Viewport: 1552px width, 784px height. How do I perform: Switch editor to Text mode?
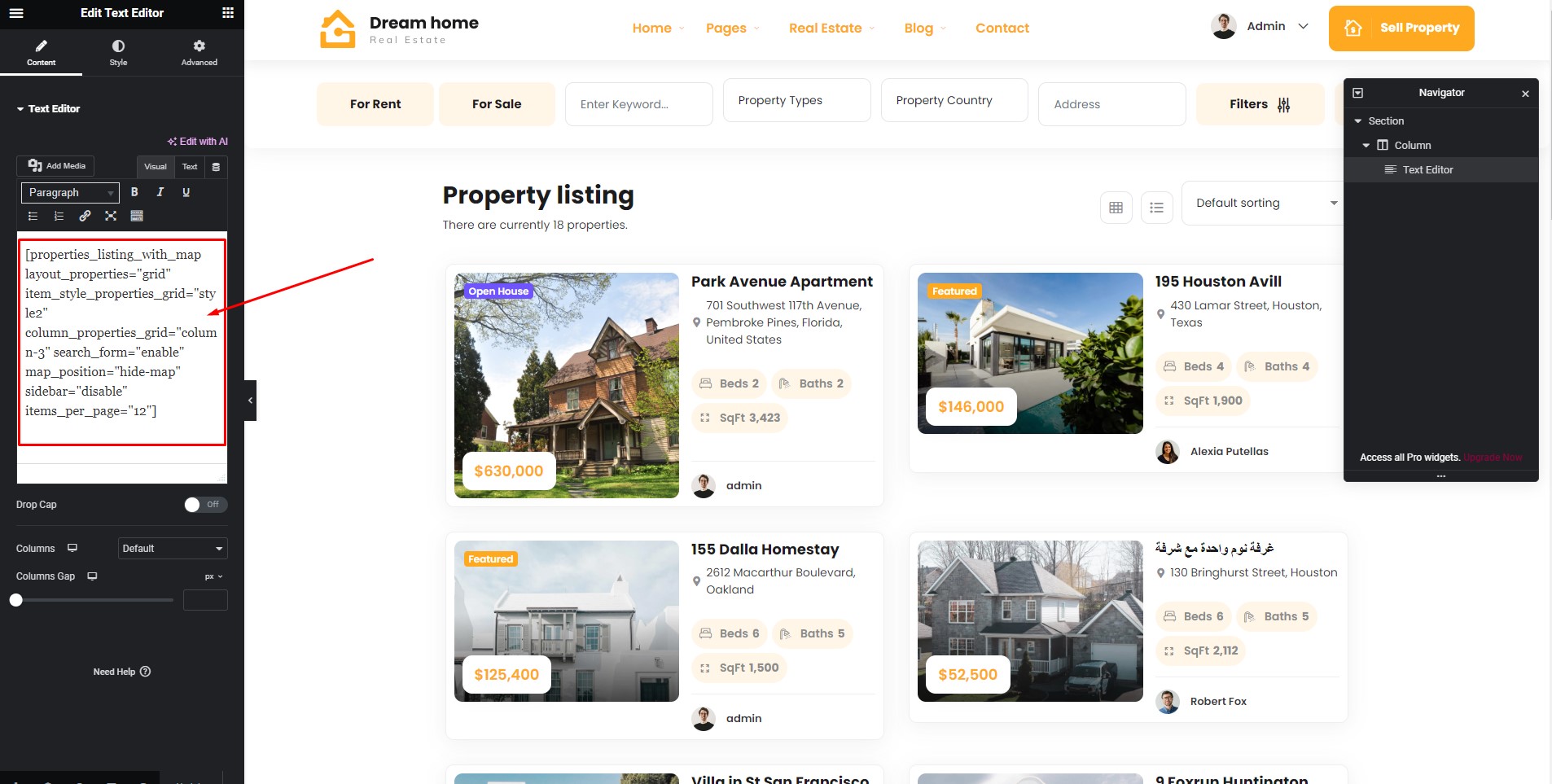click(x=190, y=167)
